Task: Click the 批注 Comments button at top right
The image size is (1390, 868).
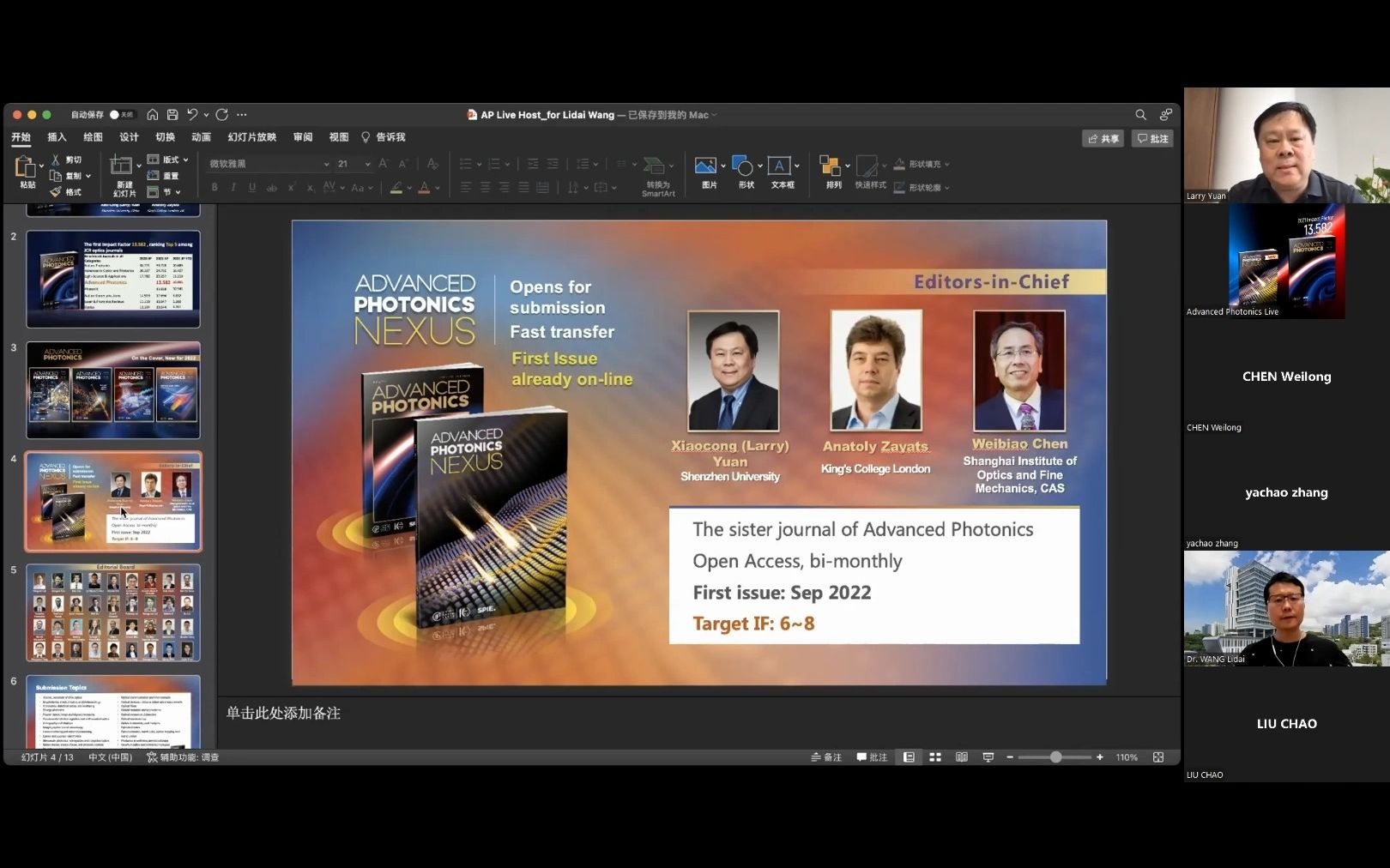Action: (1152, 139)
